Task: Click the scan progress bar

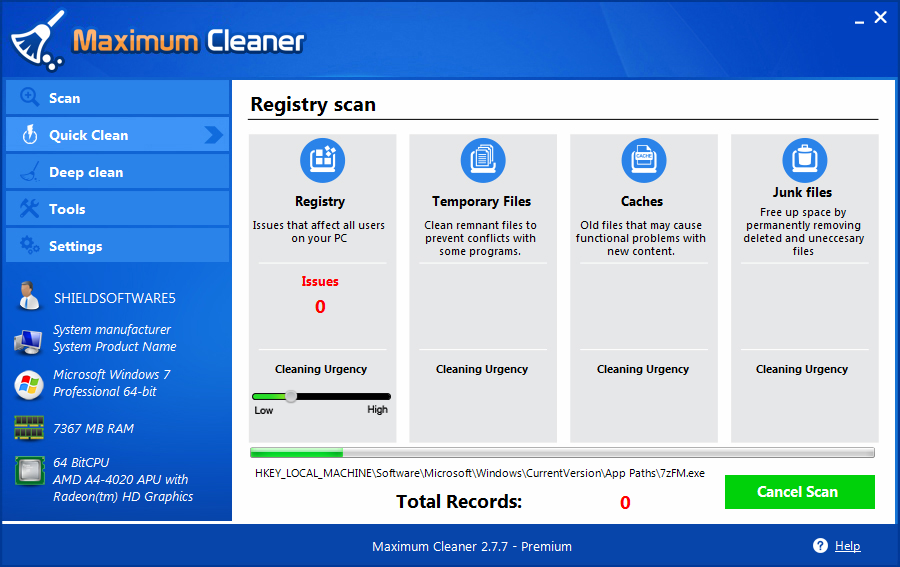Action: [562, 453]
